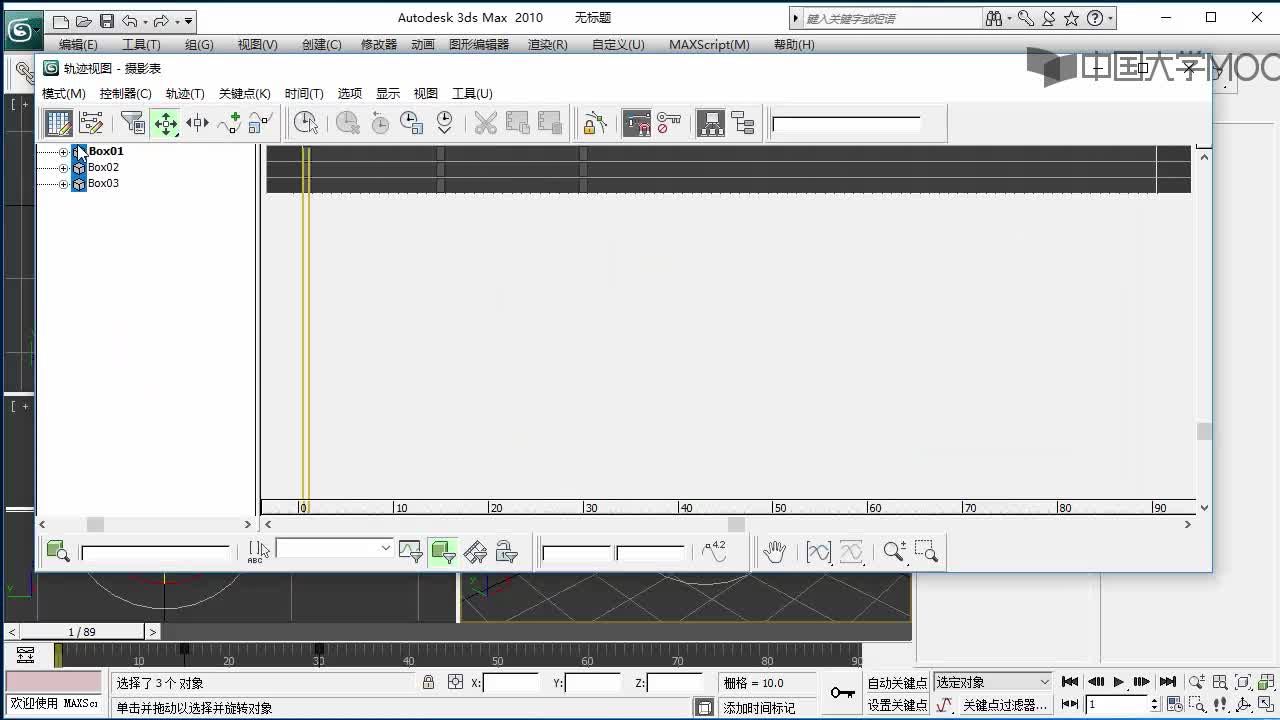Choose the Add Keys tool
Viewport: 1280px width, 720px height.
pyautogui.click(x=229, y=123)
